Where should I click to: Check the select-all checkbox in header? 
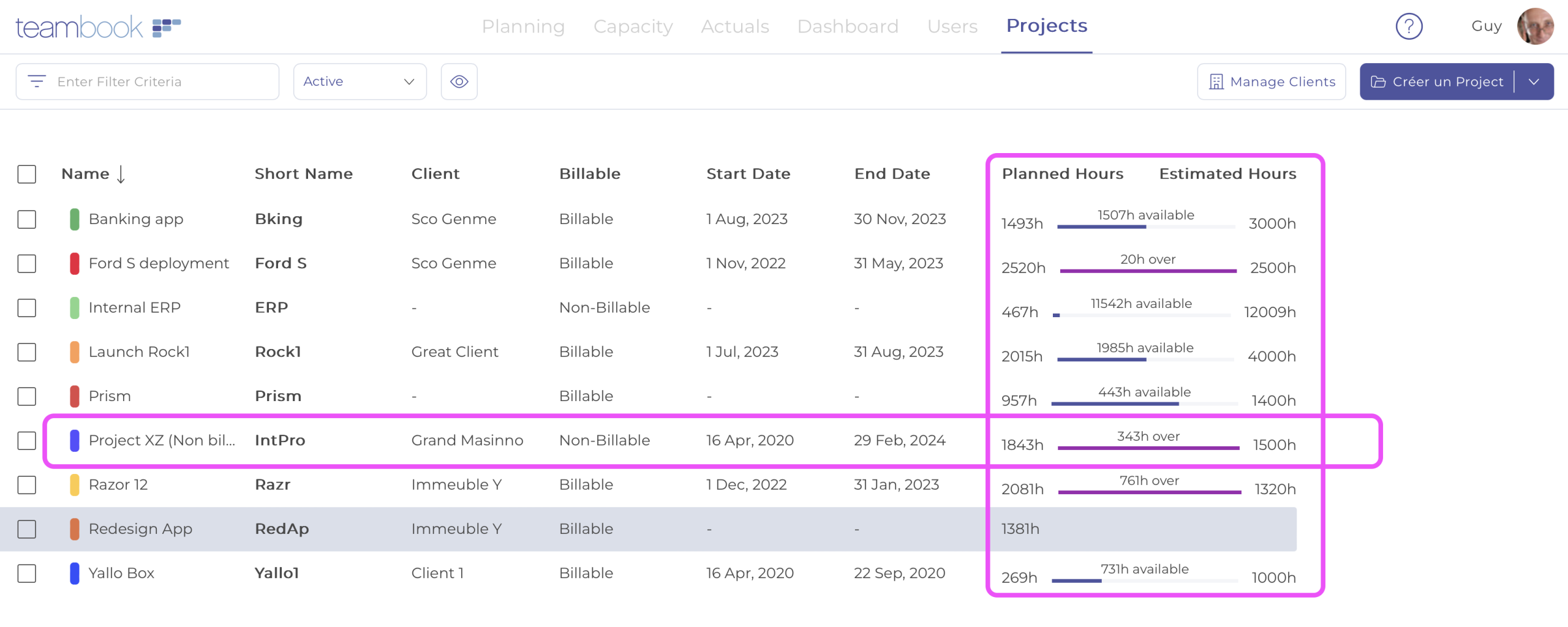(x=26, y=175)
